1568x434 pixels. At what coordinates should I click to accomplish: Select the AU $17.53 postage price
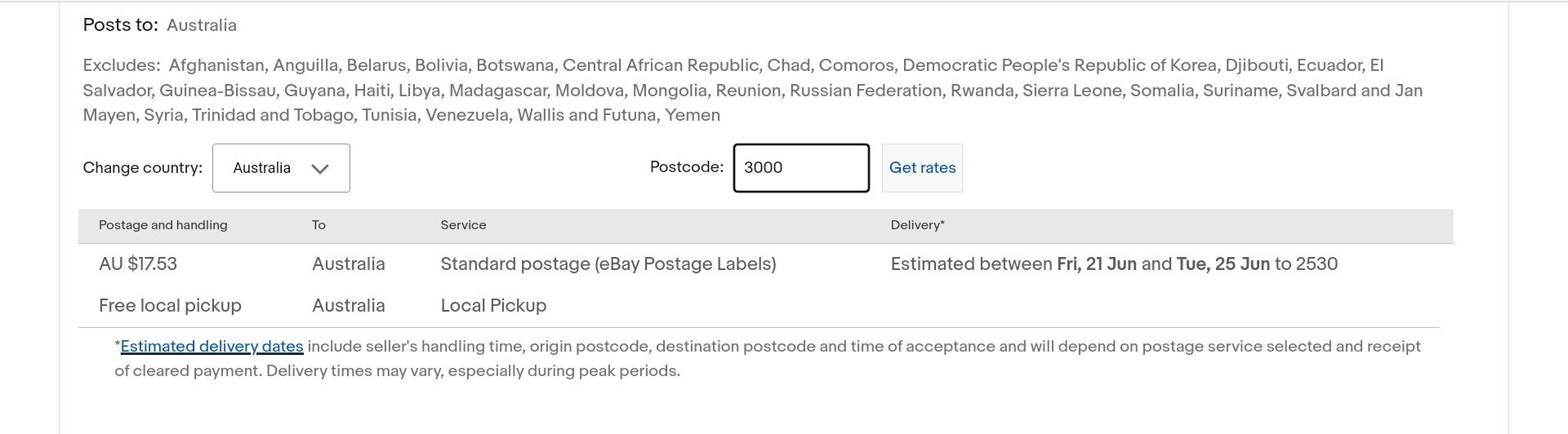coord(137,264)
